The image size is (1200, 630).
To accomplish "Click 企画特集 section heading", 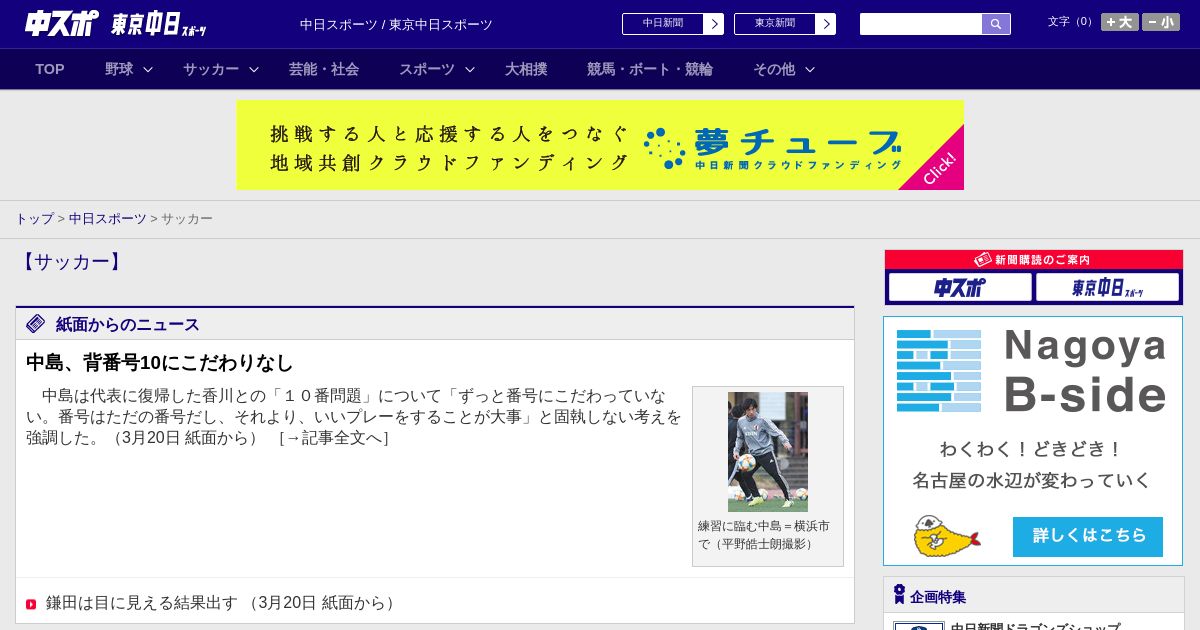I will pyautogui.click(x=938, y=597).
